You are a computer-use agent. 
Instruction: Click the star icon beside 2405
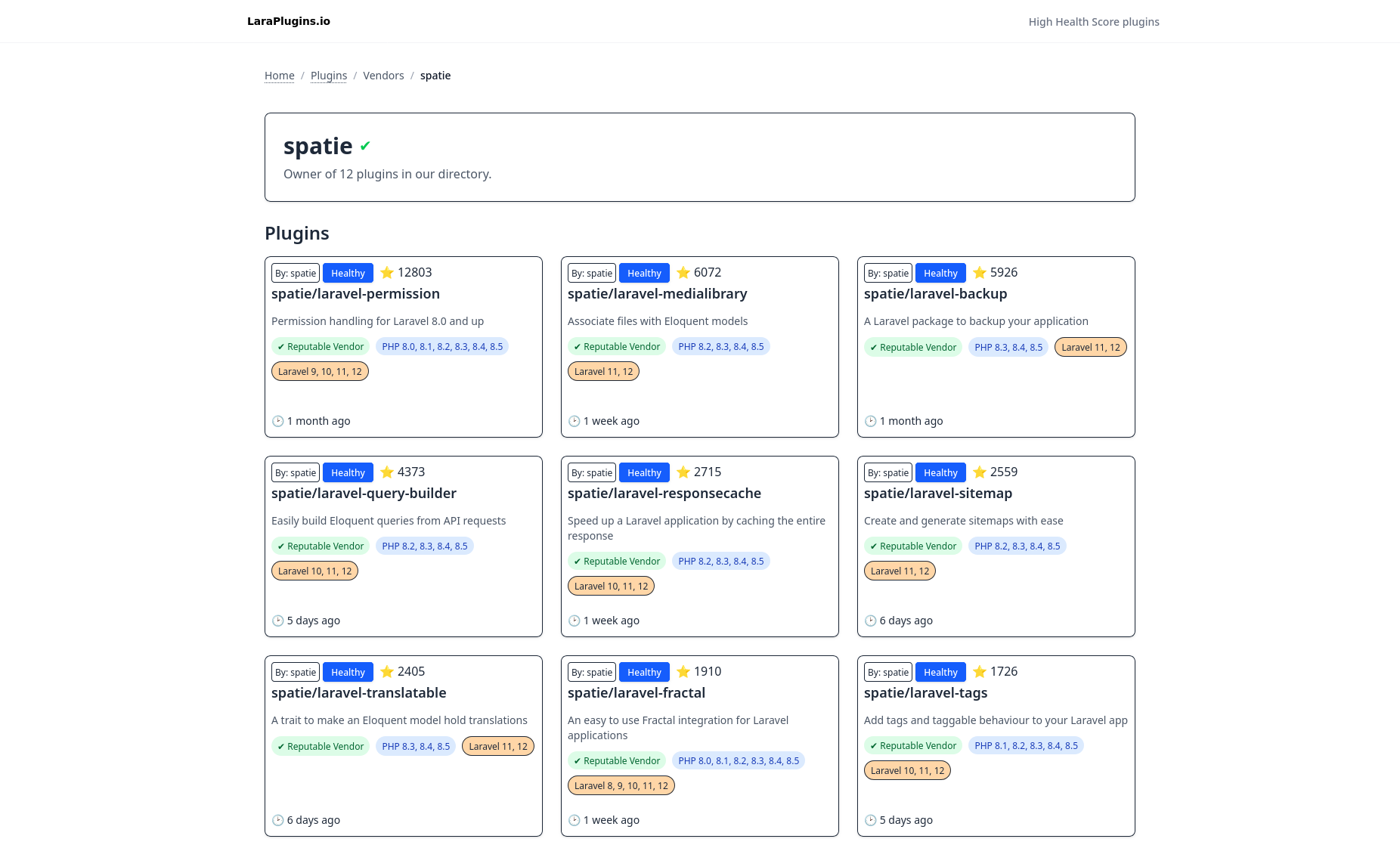(x=387, y=671)
